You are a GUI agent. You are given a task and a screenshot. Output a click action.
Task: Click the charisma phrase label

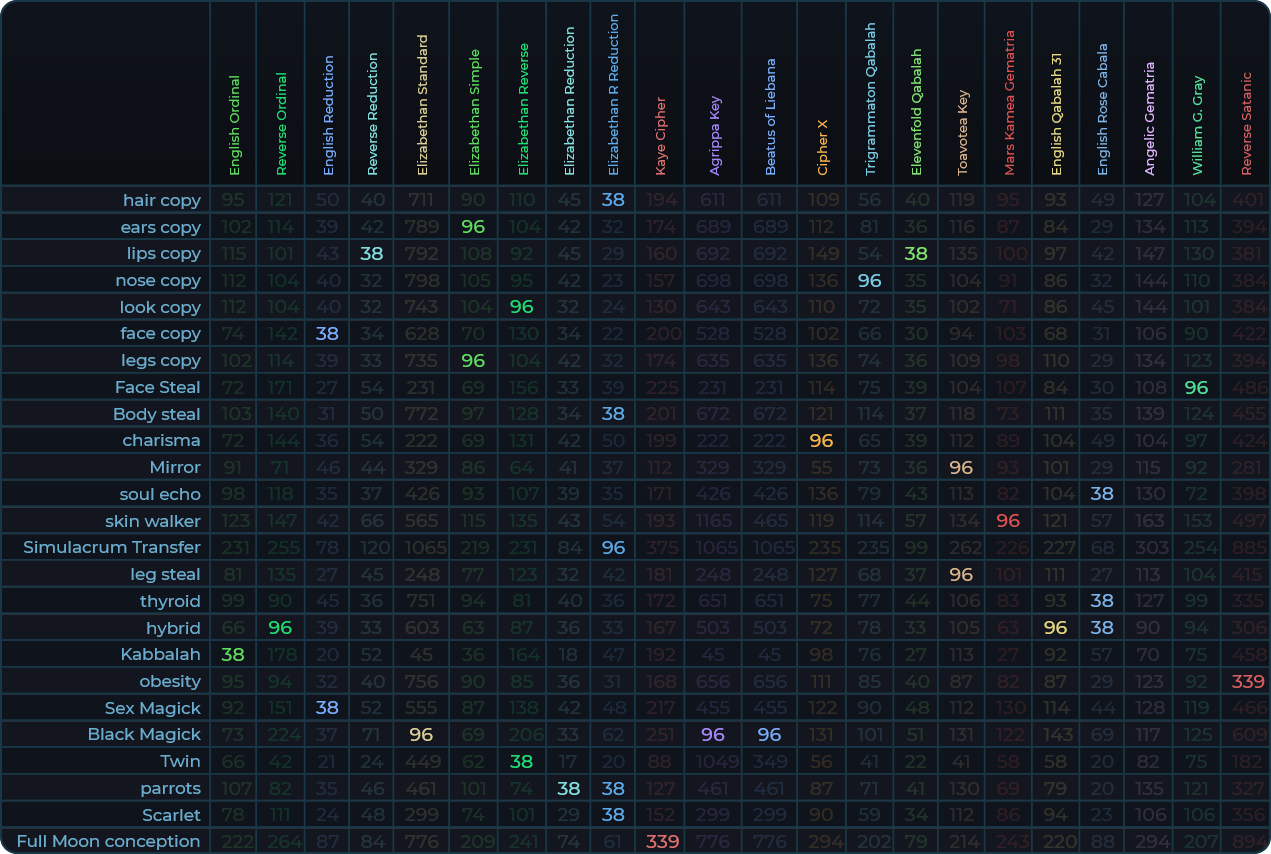coord(161,440)
